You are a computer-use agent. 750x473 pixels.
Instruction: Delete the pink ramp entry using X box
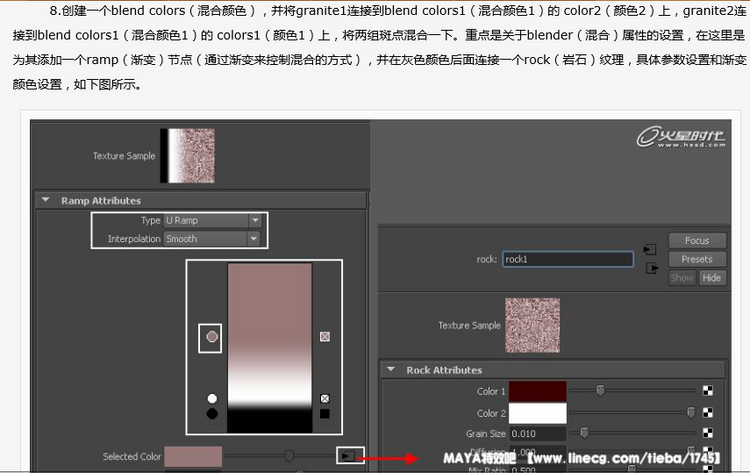pyautogui.click(x=324, y=338)
